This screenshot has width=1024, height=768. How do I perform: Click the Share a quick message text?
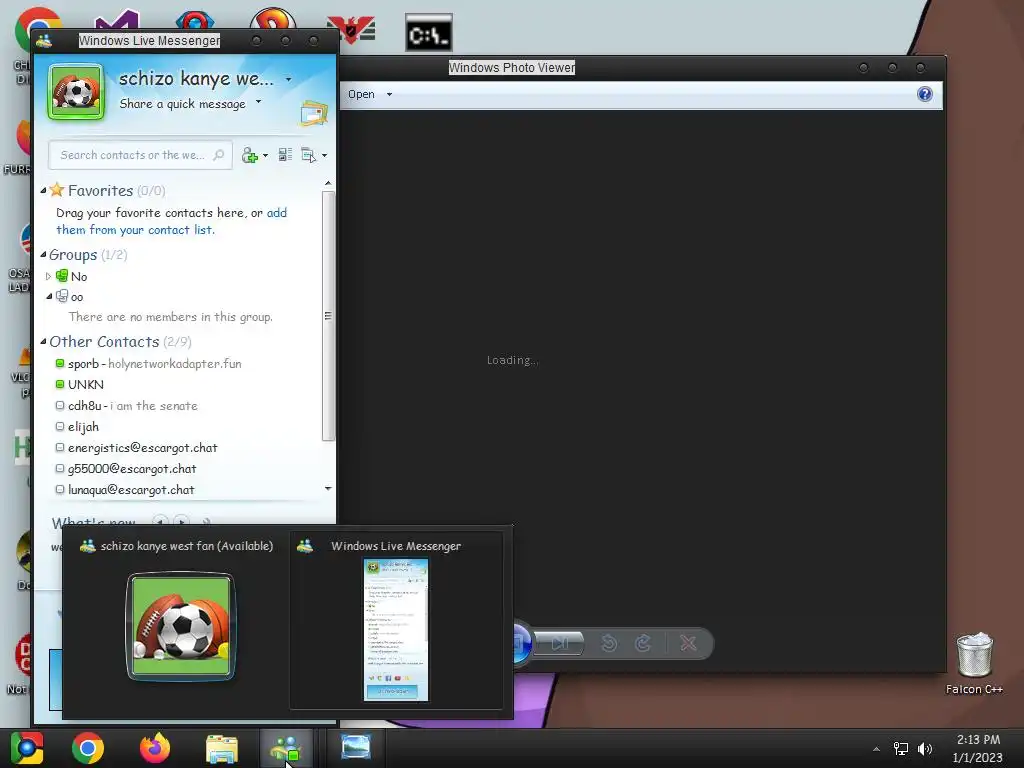point(182,104)
